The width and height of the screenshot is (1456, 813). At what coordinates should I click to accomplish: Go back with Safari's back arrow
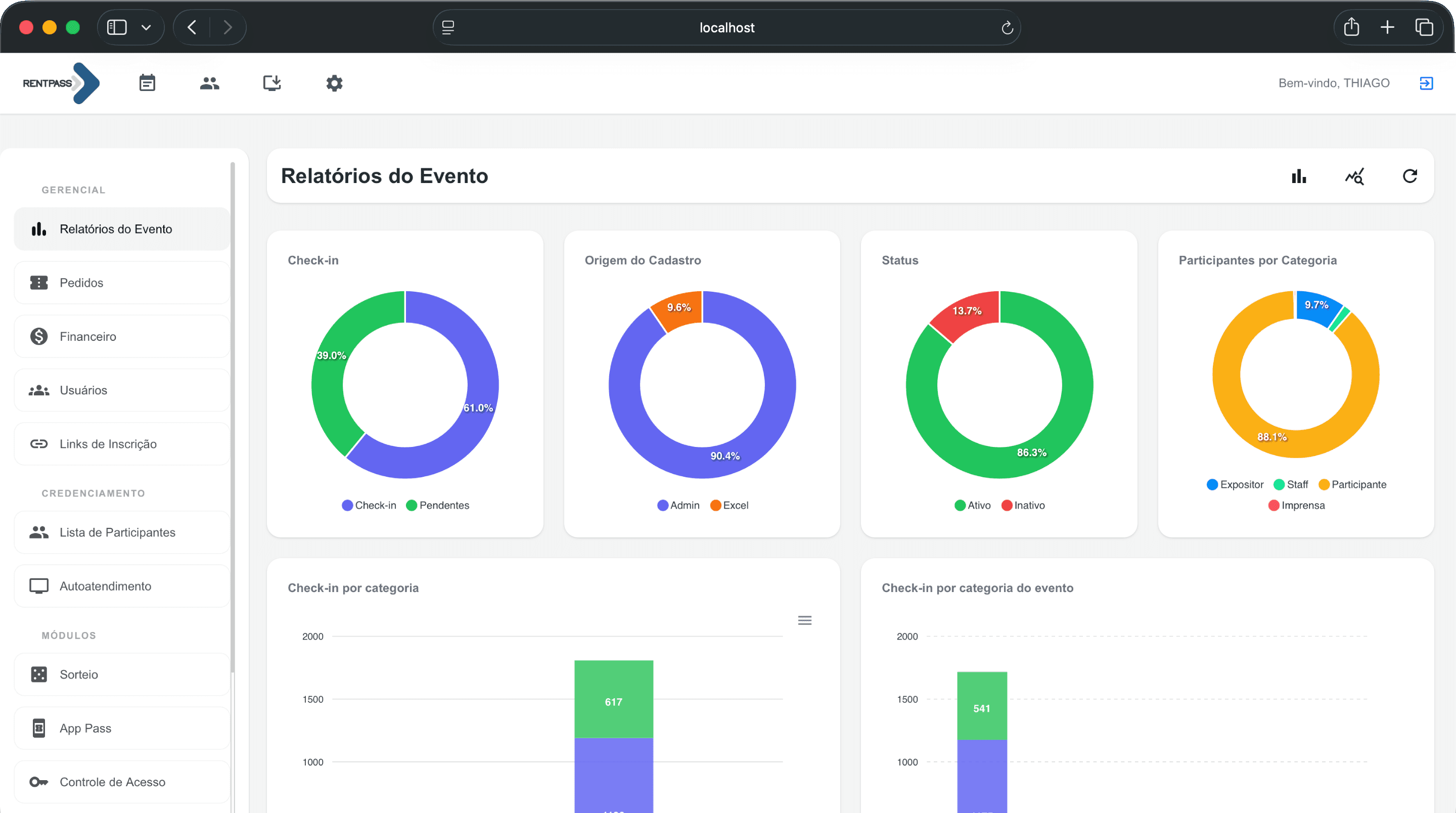click(x=192, y=27)
